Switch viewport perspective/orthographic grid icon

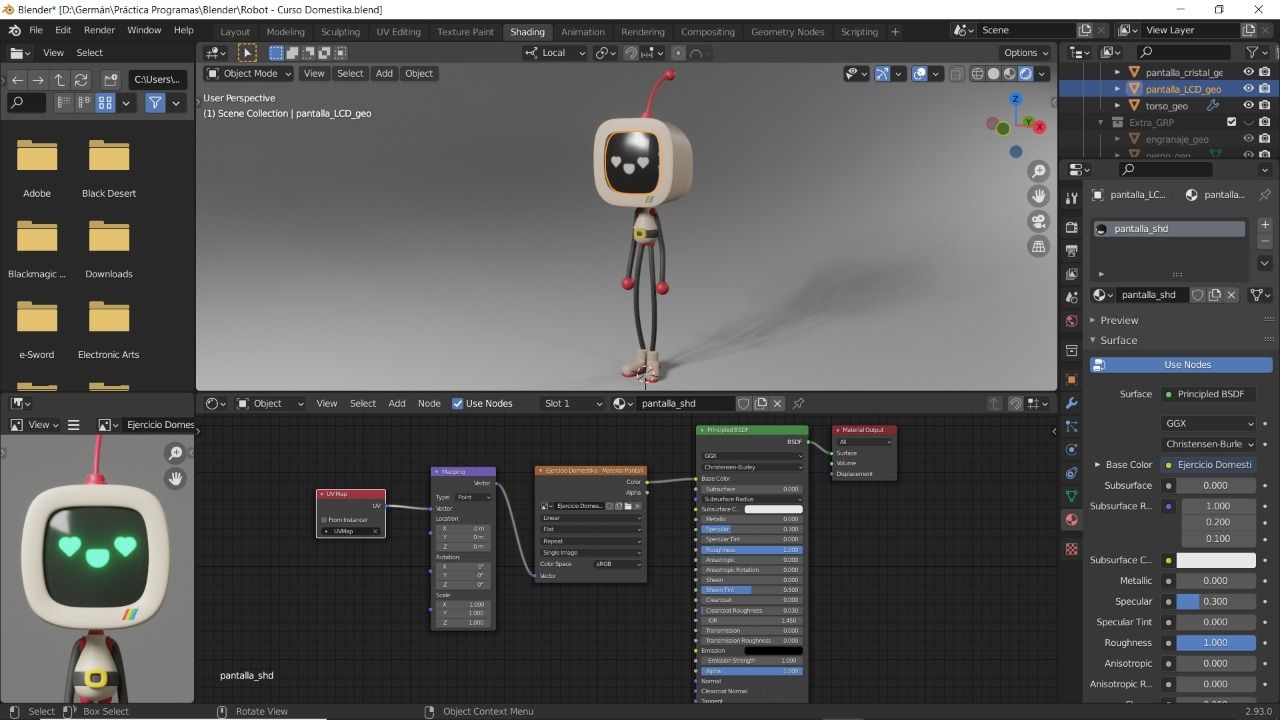point(1039,246)
